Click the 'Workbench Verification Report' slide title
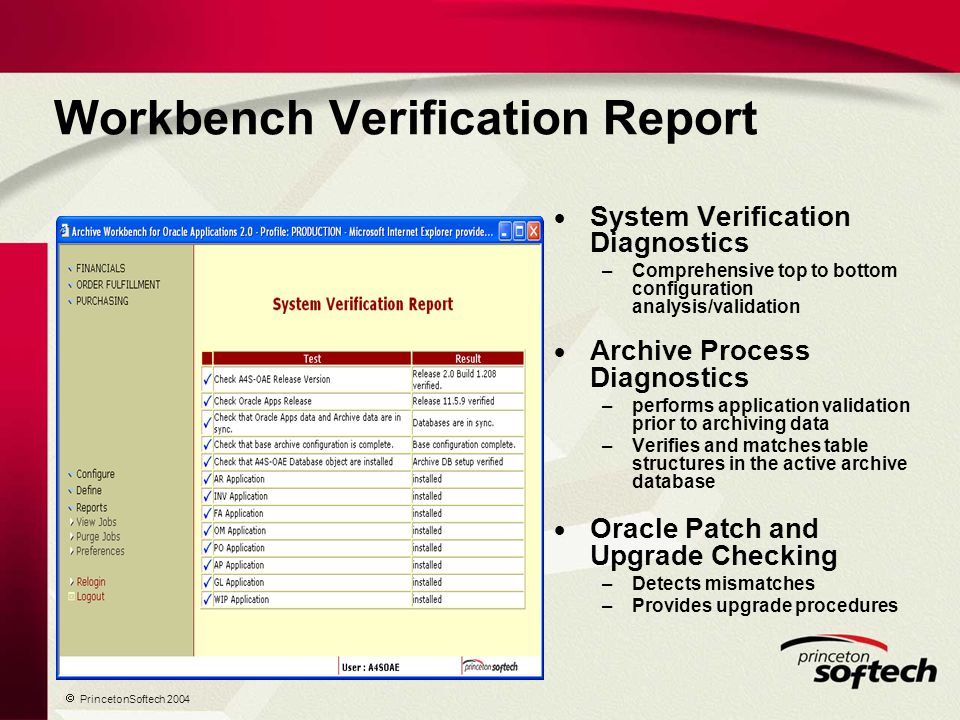The height and width of the screenshot is (720, 960). click(x=405, y=117)
